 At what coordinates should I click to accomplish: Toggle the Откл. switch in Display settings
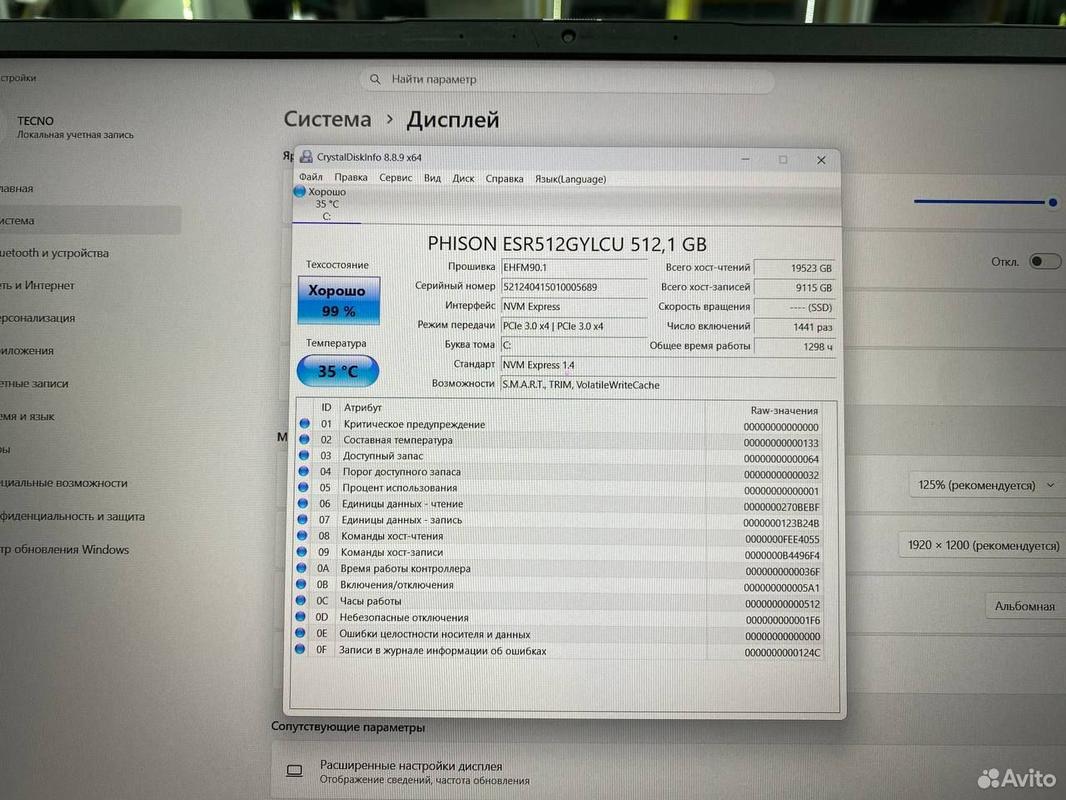(1045, 262)
